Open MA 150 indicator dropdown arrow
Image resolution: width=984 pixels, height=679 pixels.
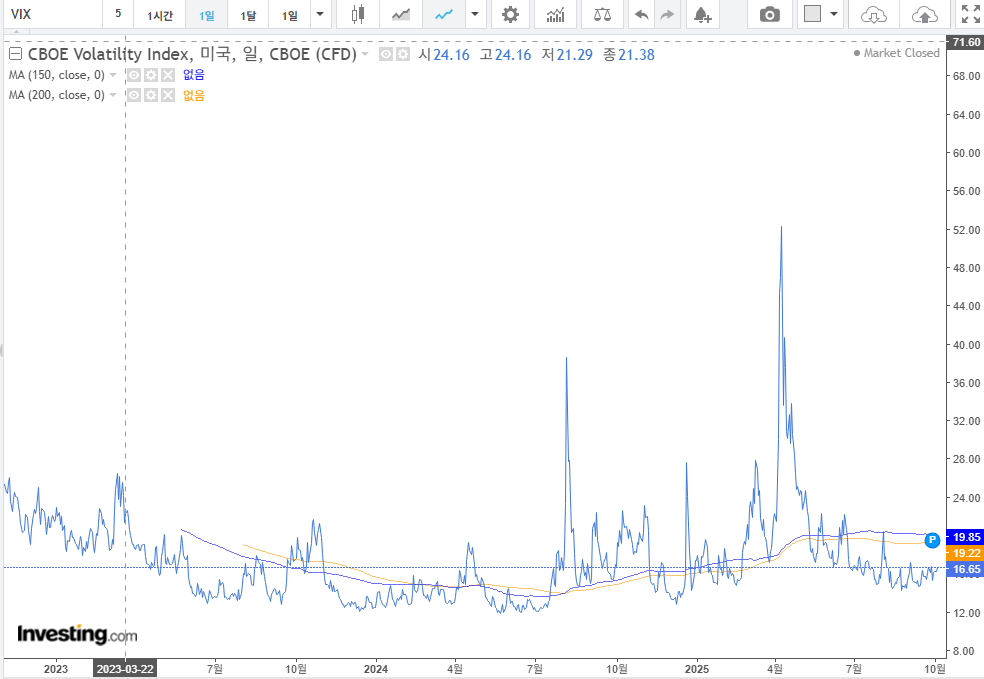pos(113,75)
